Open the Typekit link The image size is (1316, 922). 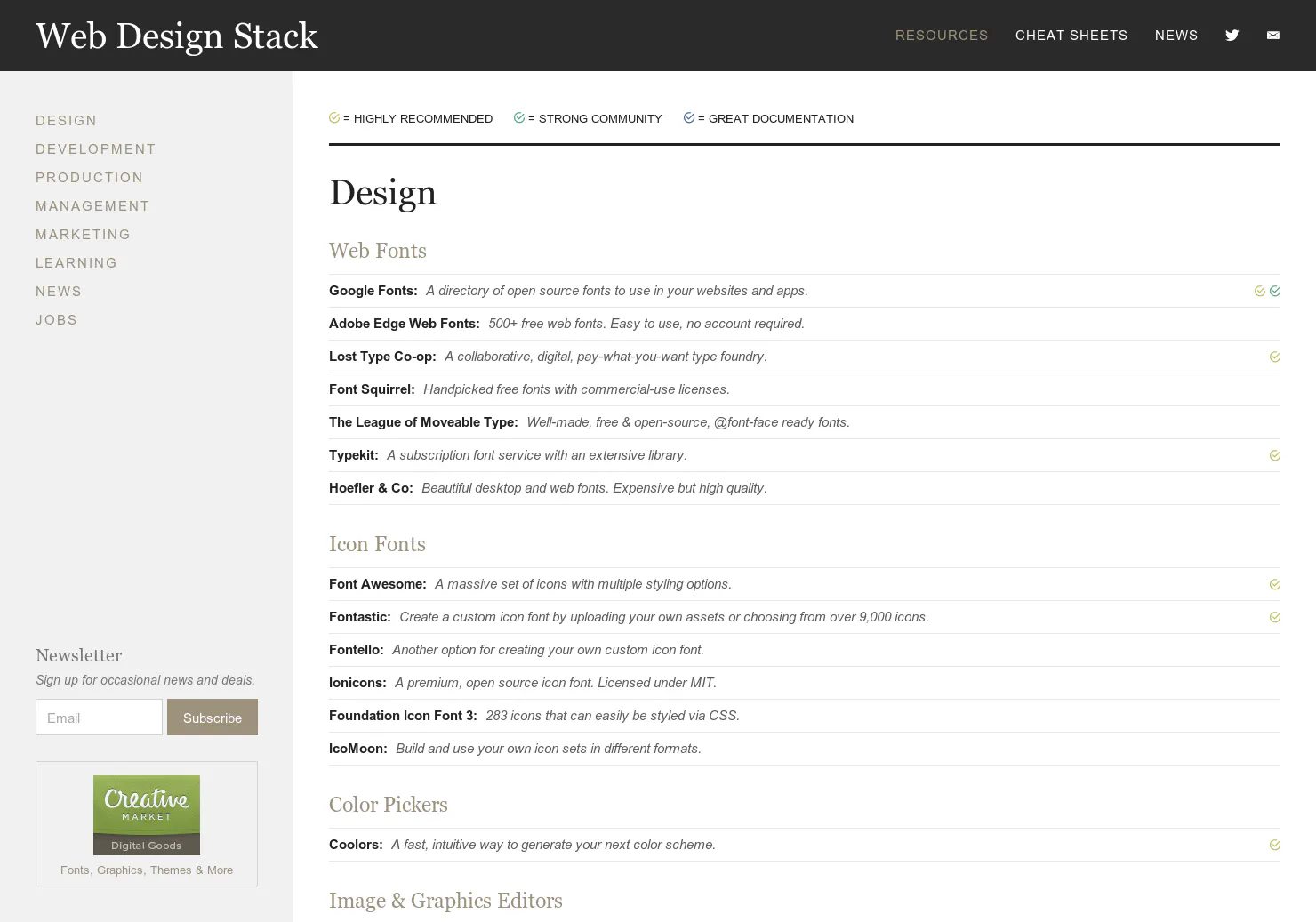(x=354, y=455)
